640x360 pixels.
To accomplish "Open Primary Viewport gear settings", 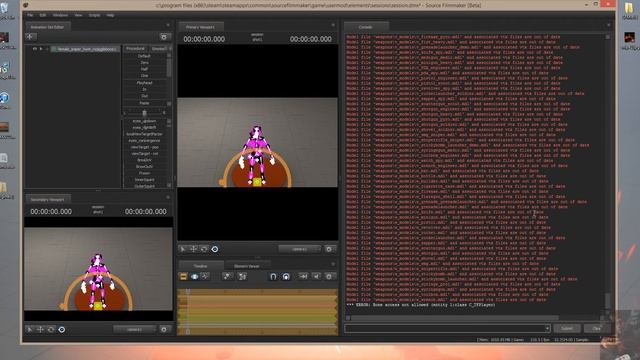I will 329,249.
